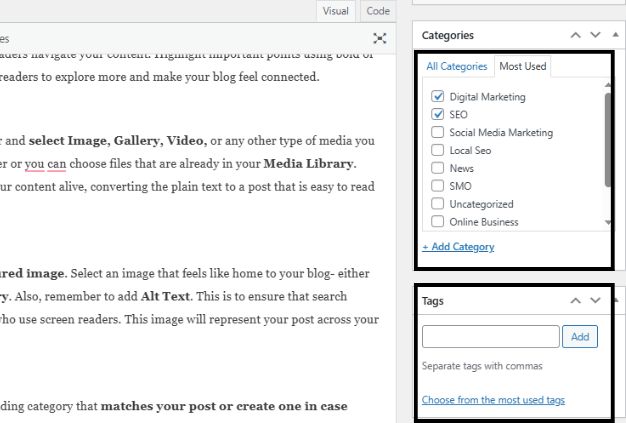Image resolution: width=626 pixels, height=423 pixels.
Task: Switch to Most Used tab
Action: click(x=523, y=66)
